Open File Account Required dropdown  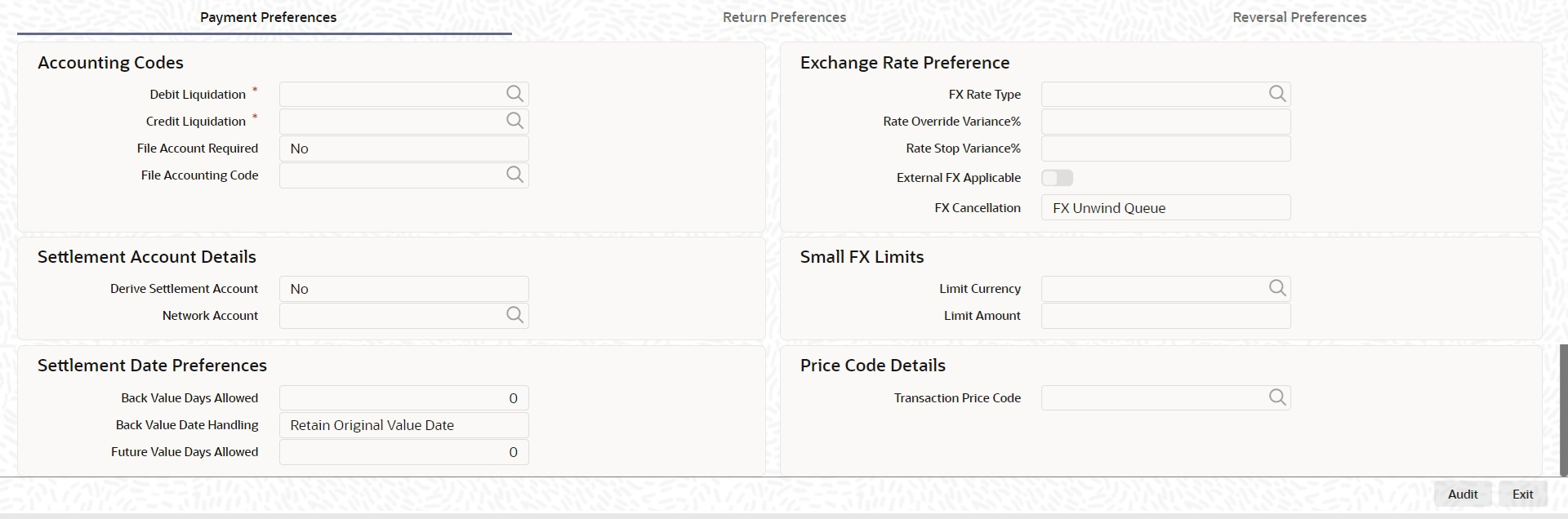tap(403, 149)
